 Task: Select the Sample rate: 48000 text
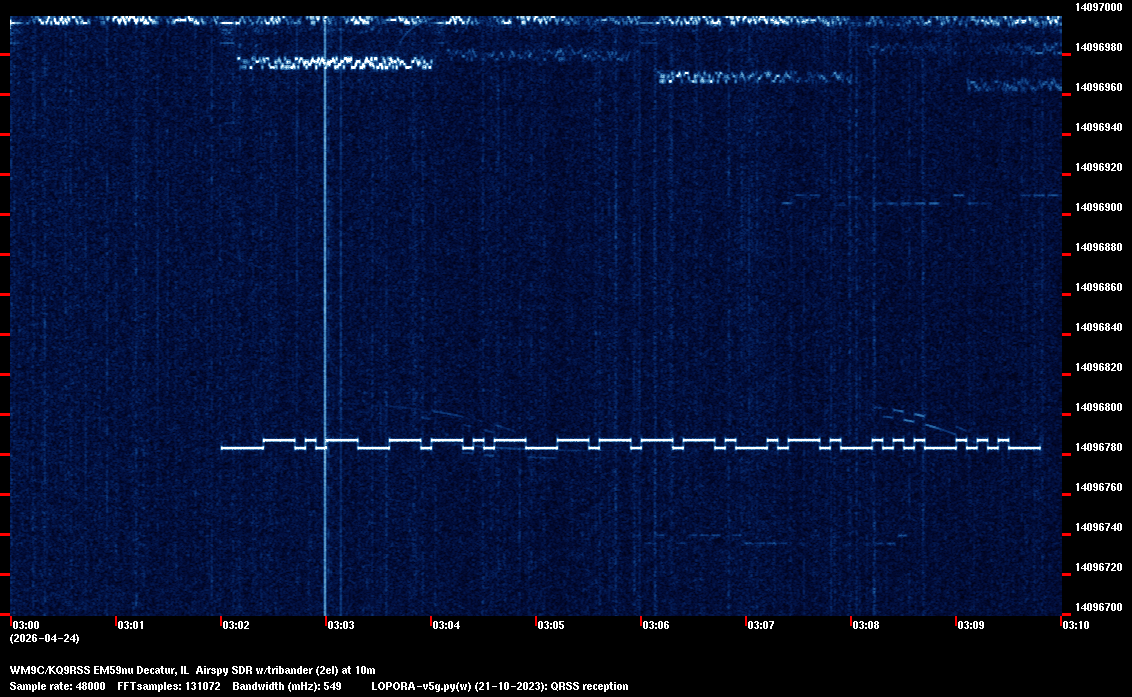tap(57, 686)
